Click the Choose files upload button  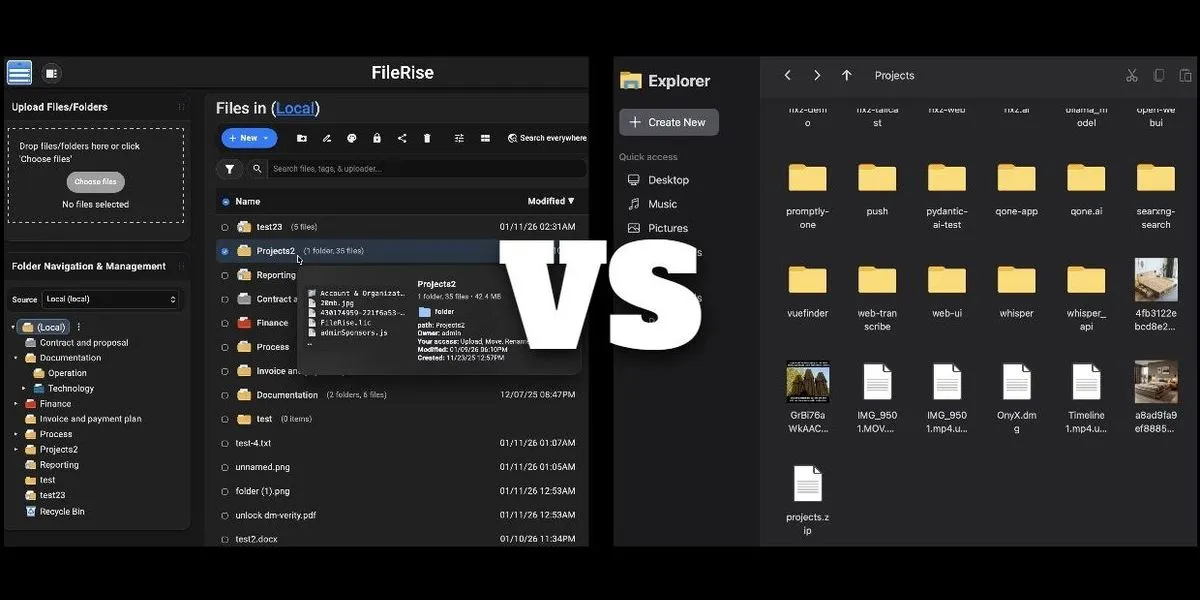click(95, 181)
